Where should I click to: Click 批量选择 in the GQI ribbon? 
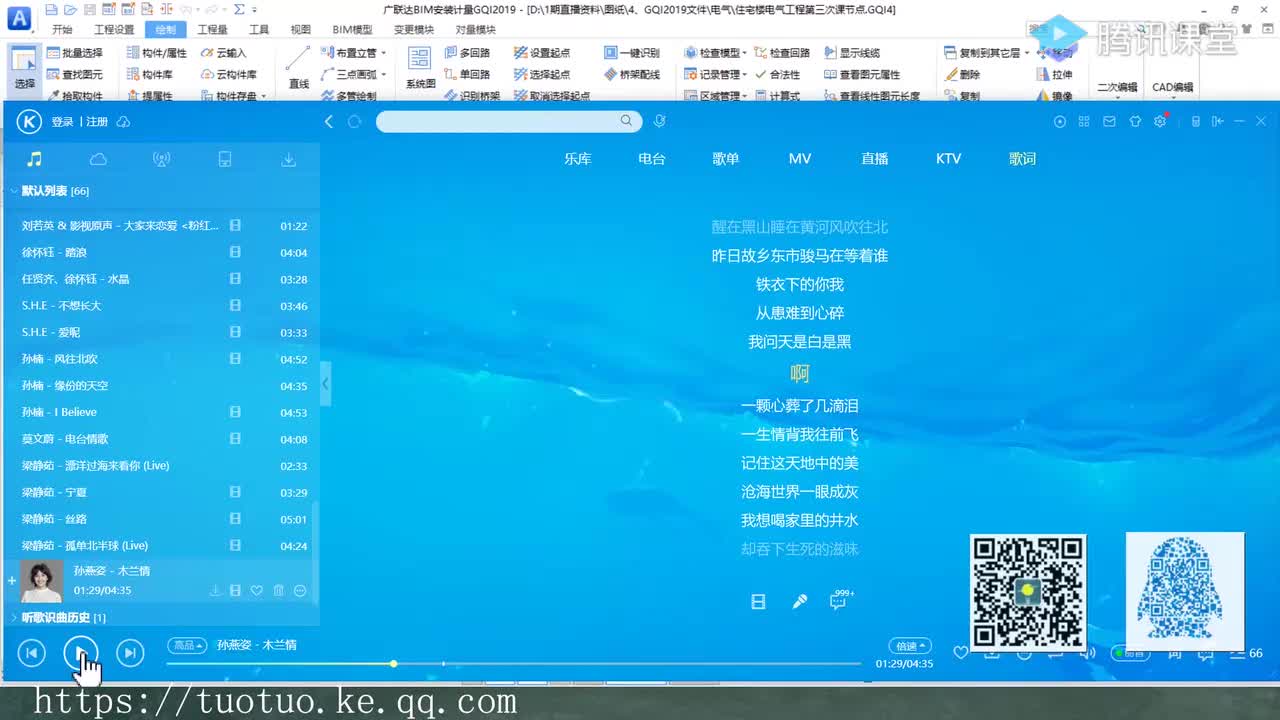75,53
